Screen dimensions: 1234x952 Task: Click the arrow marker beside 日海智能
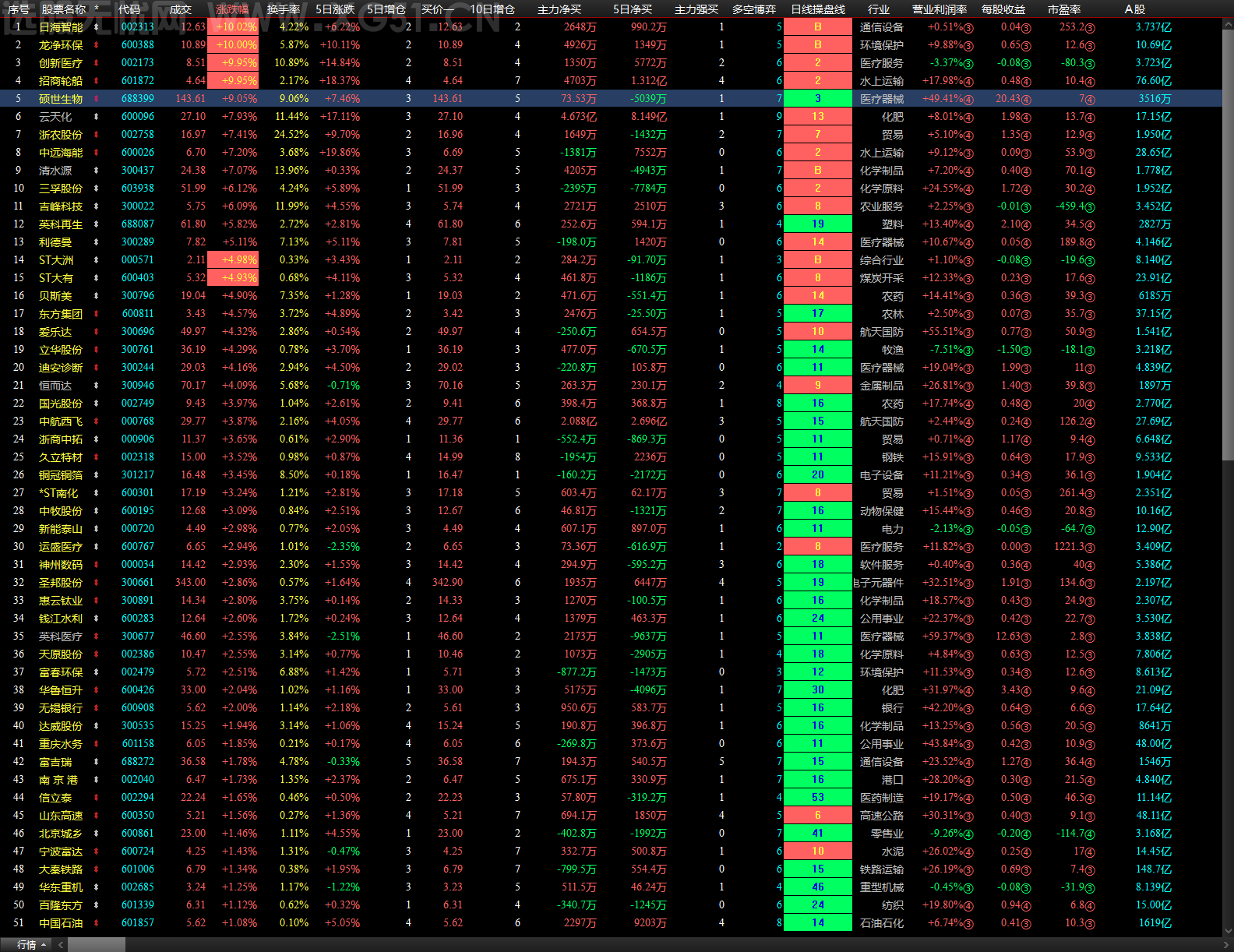(x=97, y=27)
